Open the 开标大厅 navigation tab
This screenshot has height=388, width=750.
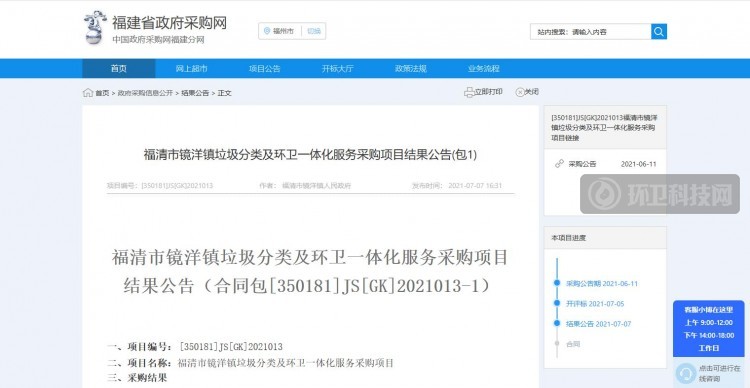tap(337, 68)
